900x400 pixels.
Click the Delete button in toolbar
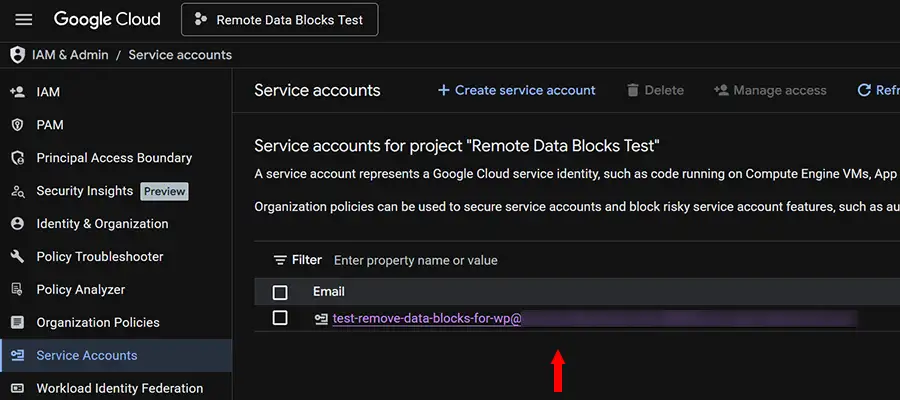pos(655,90)
